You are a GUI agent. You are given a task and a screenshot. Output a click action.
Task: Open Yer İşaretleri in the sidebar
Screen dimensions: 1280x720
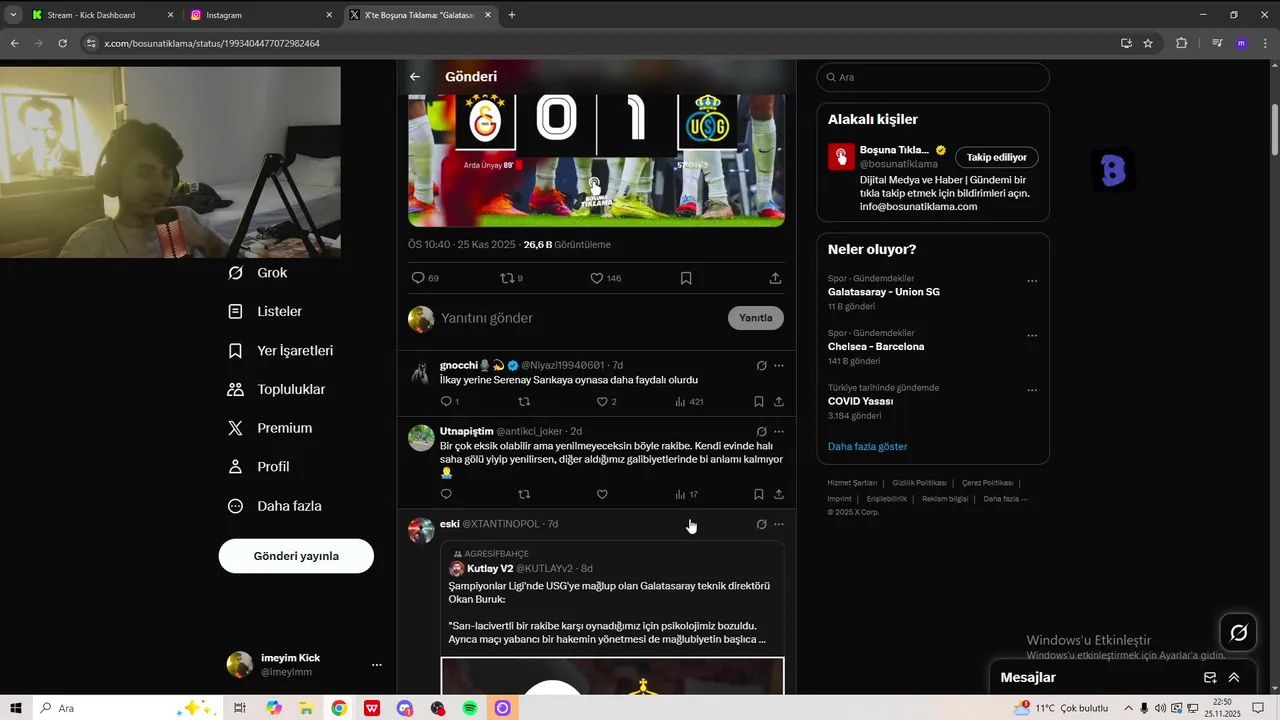tap(281, 351)
